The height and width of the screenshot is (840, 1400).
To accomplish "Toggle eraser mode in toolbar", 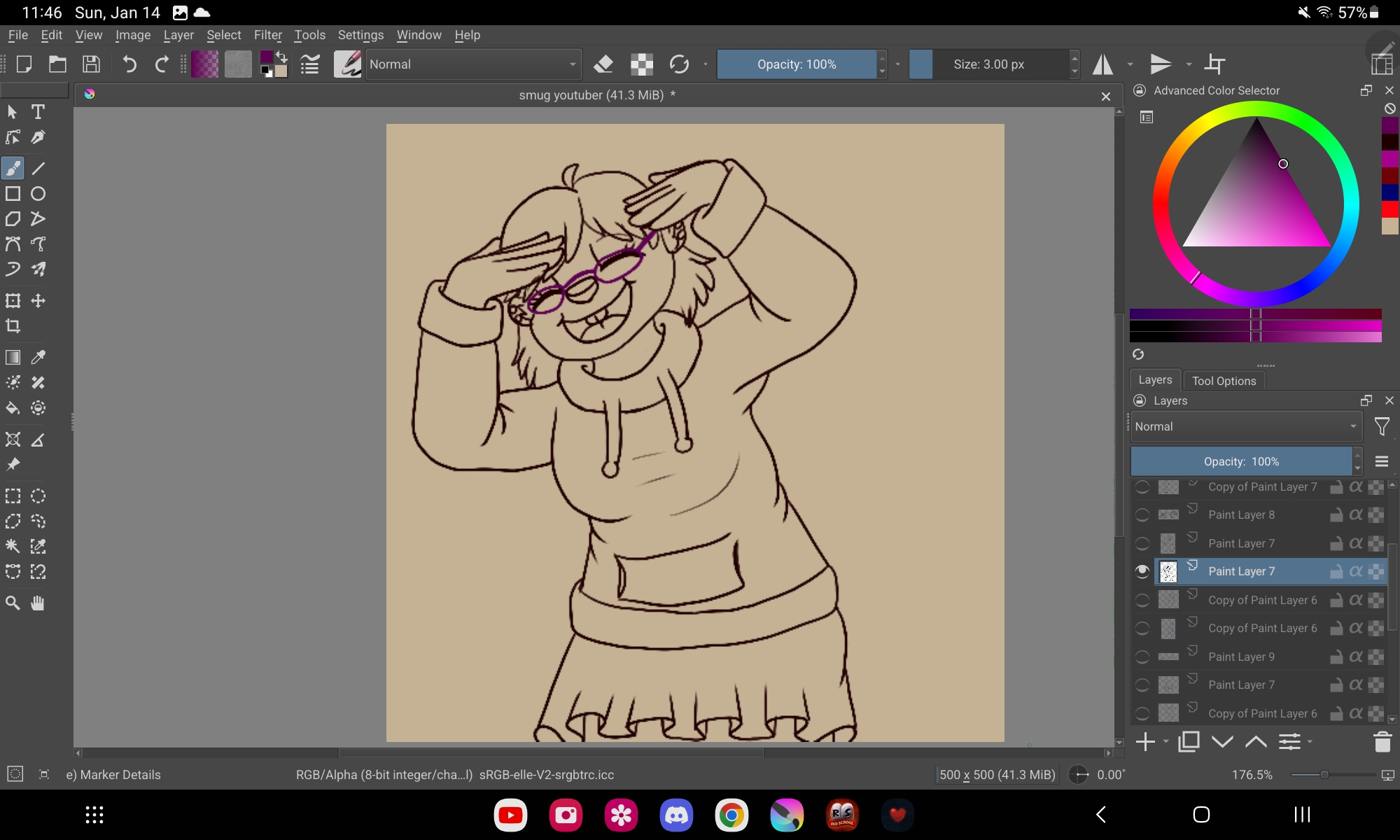I will click(603, 64).
